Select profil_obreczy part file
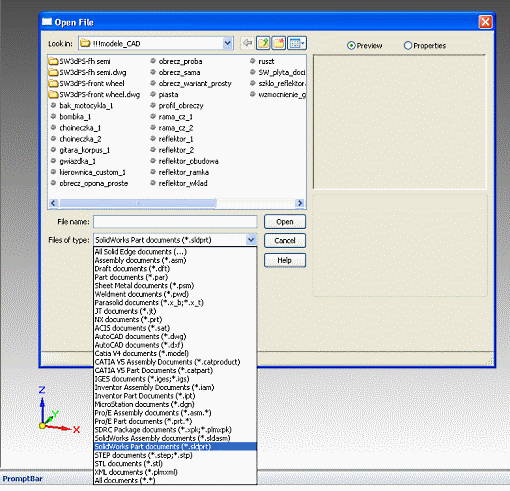The image size is (510, 491). tap(176, 106)
